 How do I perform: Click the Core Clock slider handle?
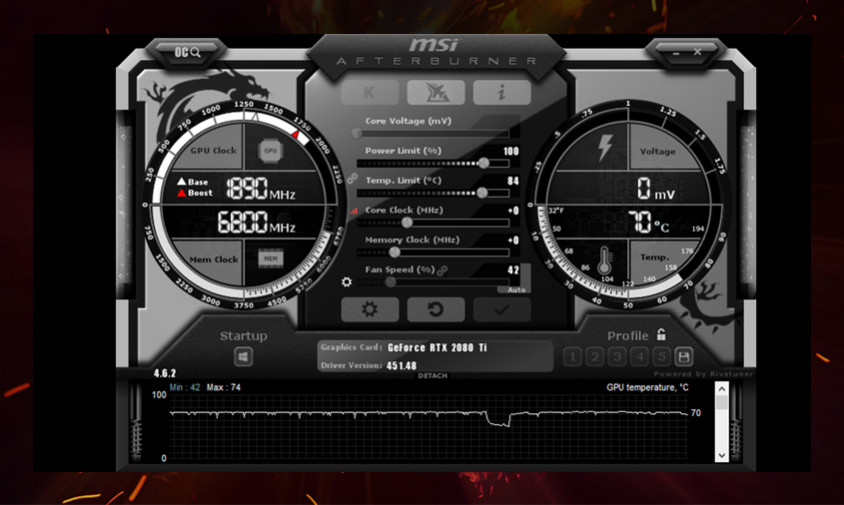[407, 222]
